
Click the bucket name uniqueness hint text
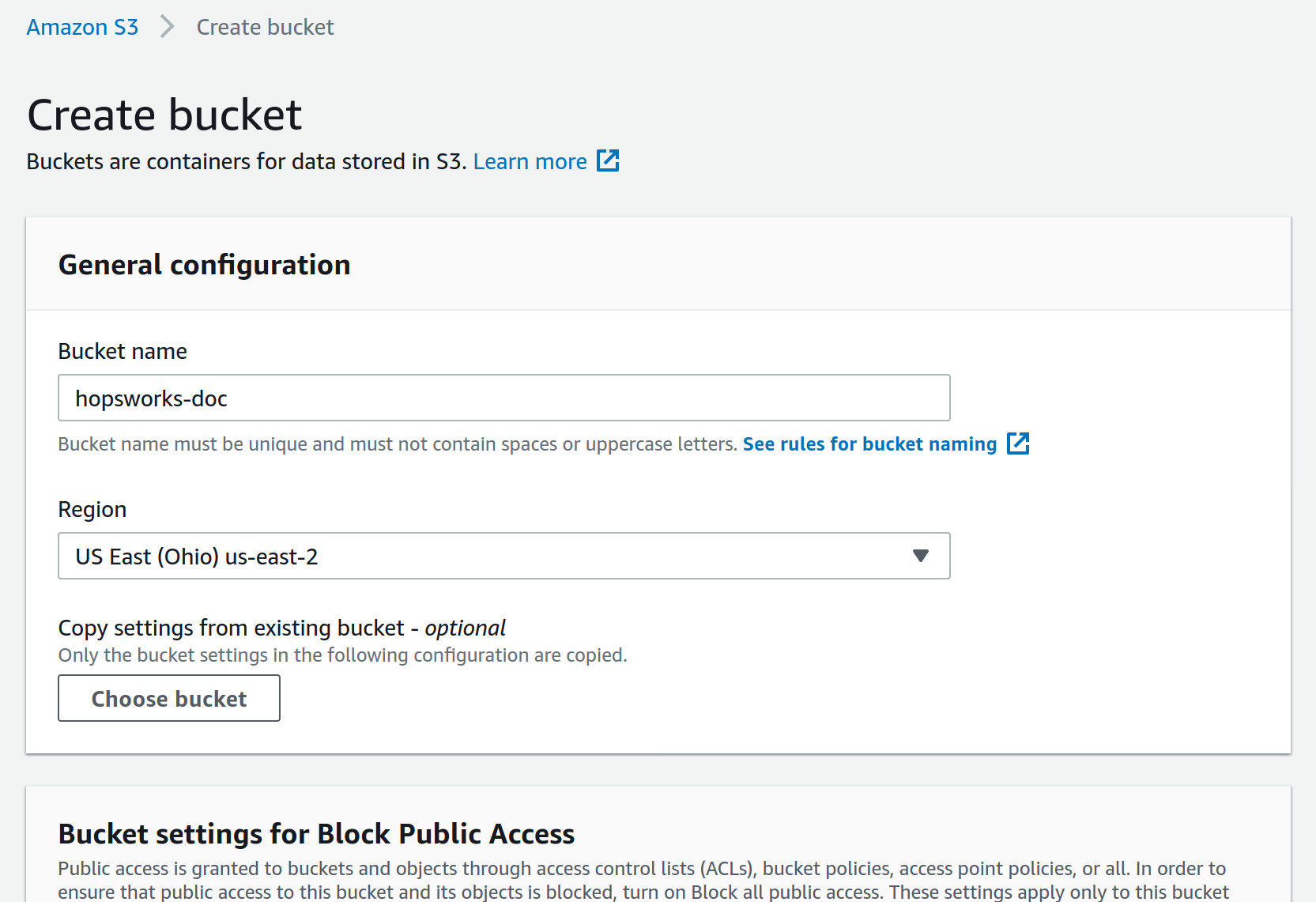coord(397,444)
